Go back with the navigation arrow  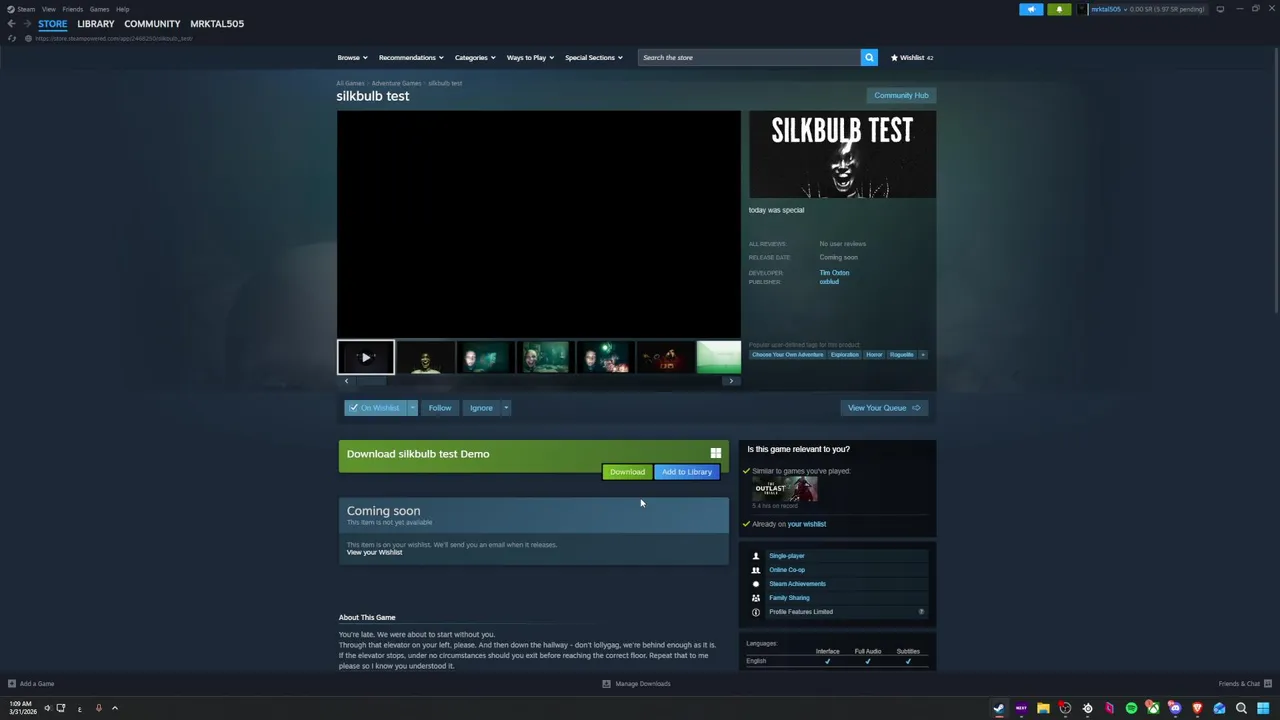pos(12,24)
